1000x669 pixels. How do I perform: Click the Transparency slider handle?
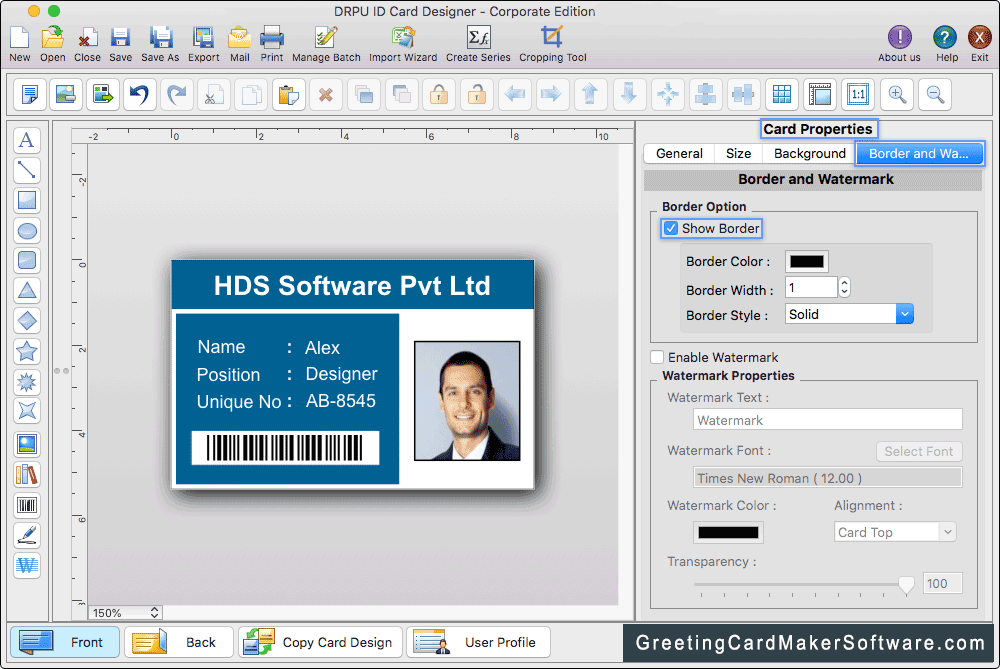coord(906,585)
